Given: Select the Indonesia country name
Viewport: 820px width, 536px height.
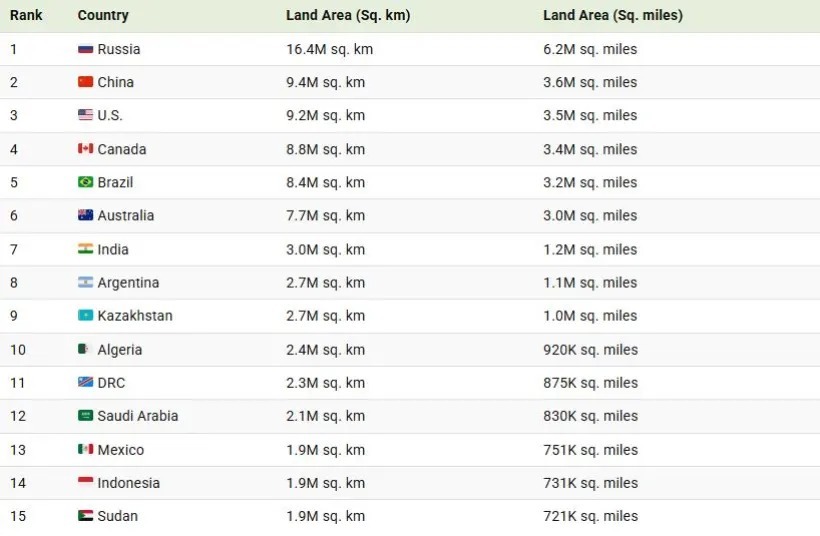Looking at the screenshot, I should point(129,483).
